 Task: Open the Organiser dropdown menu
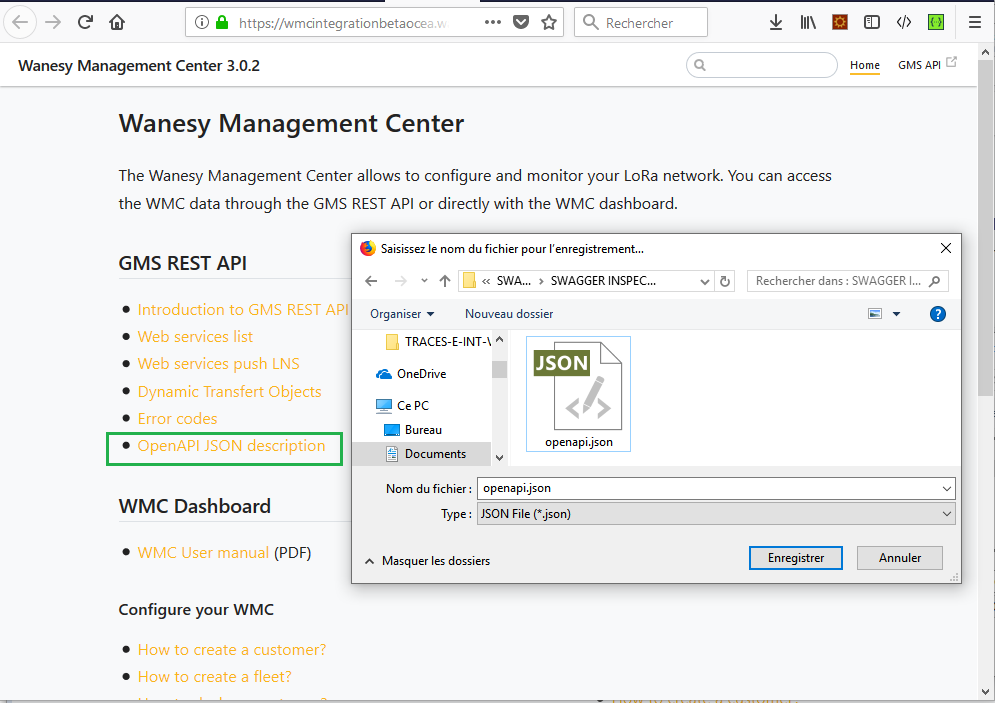[x=402, y=313]
